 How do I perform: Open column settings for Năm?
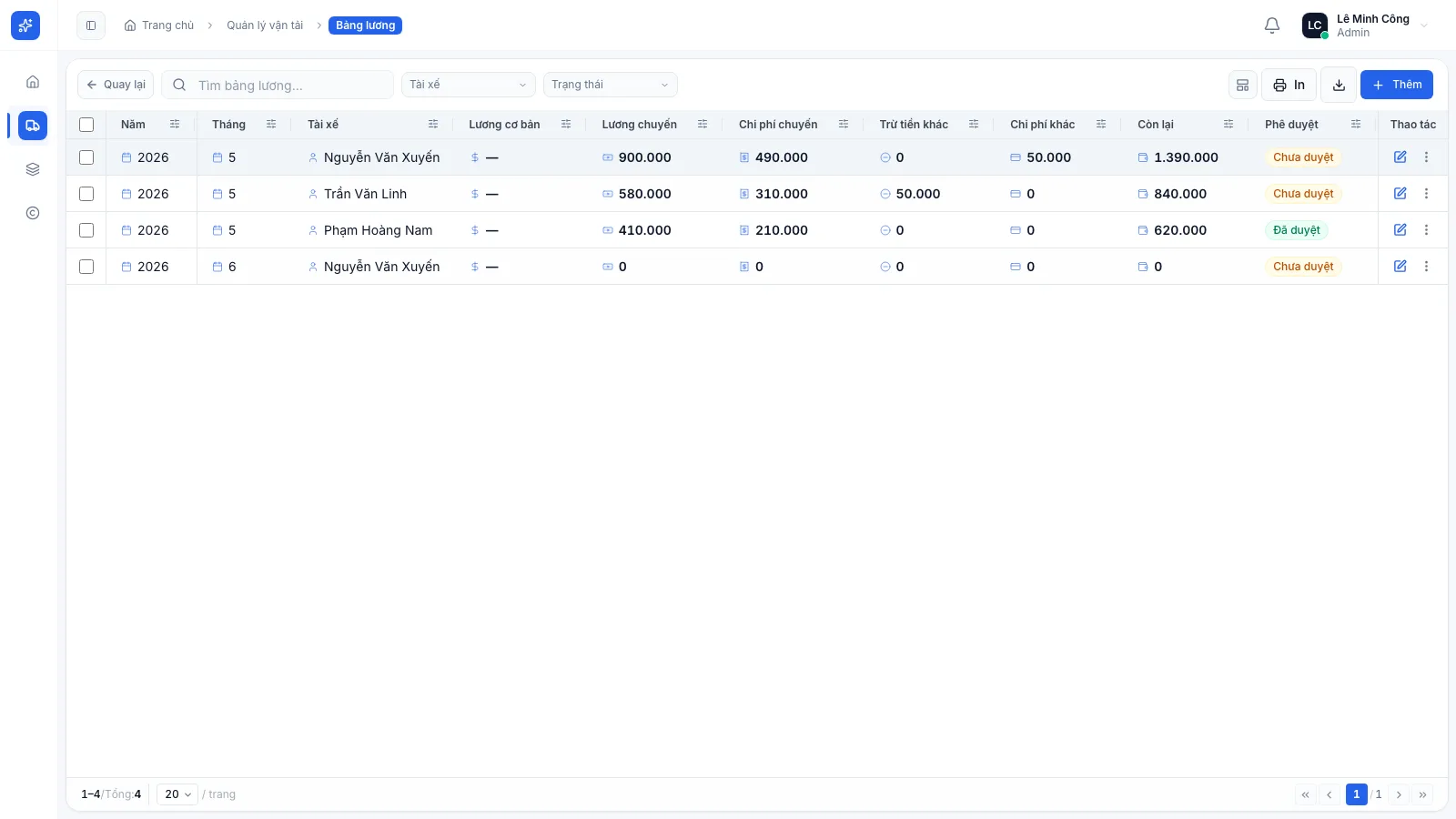175,125
